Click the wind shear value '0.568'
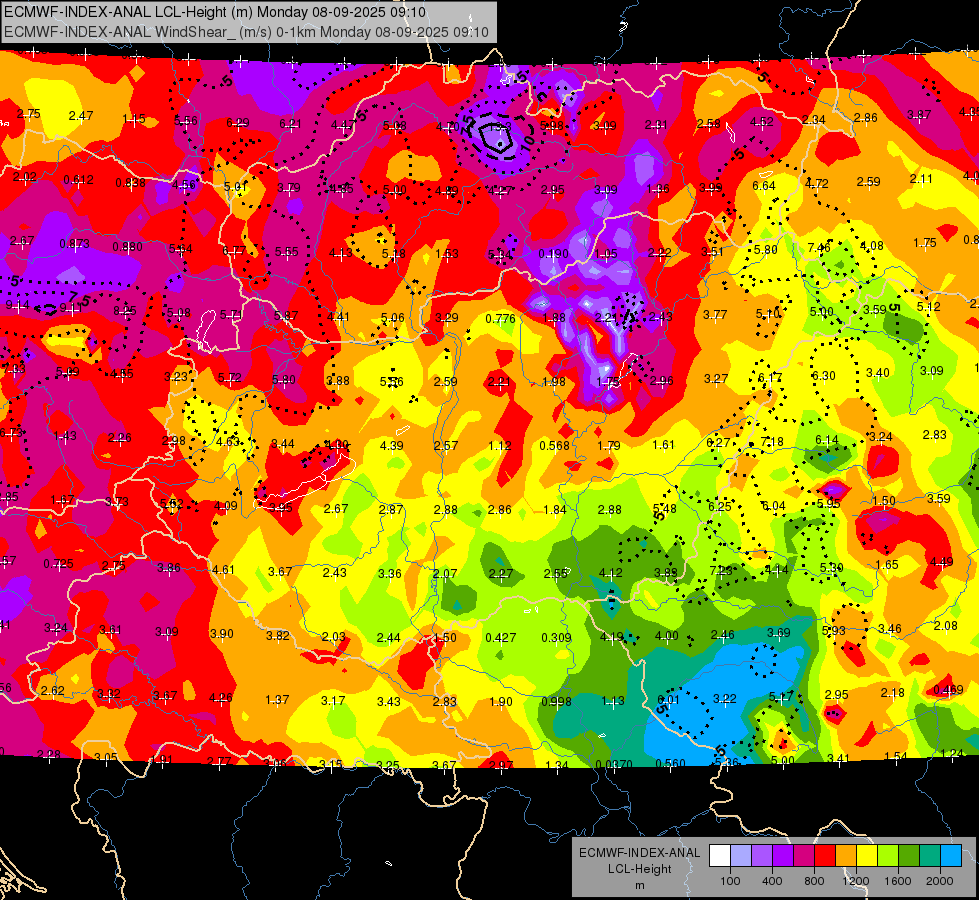 point(554,445)
